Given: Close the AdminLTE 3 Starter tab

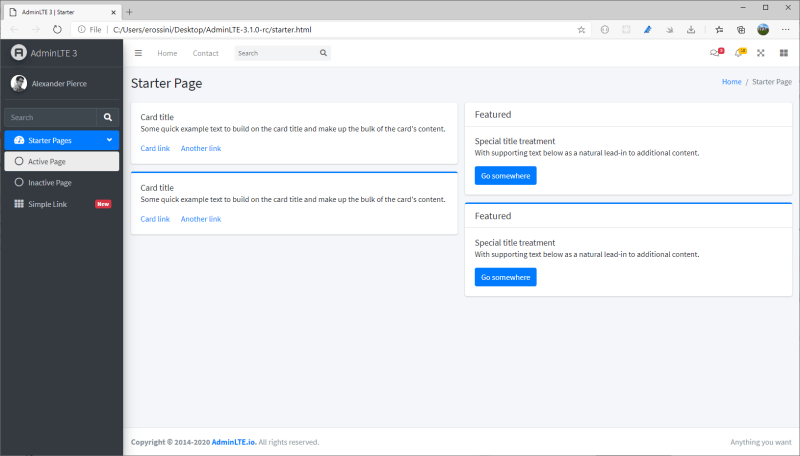Looking at the screenshot, I should 113,12.
